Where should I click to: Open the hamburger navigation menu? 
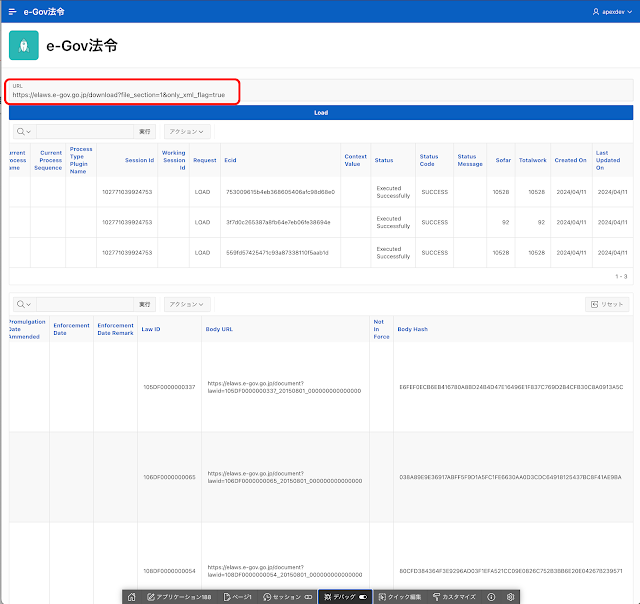click(x=12, y=12)
